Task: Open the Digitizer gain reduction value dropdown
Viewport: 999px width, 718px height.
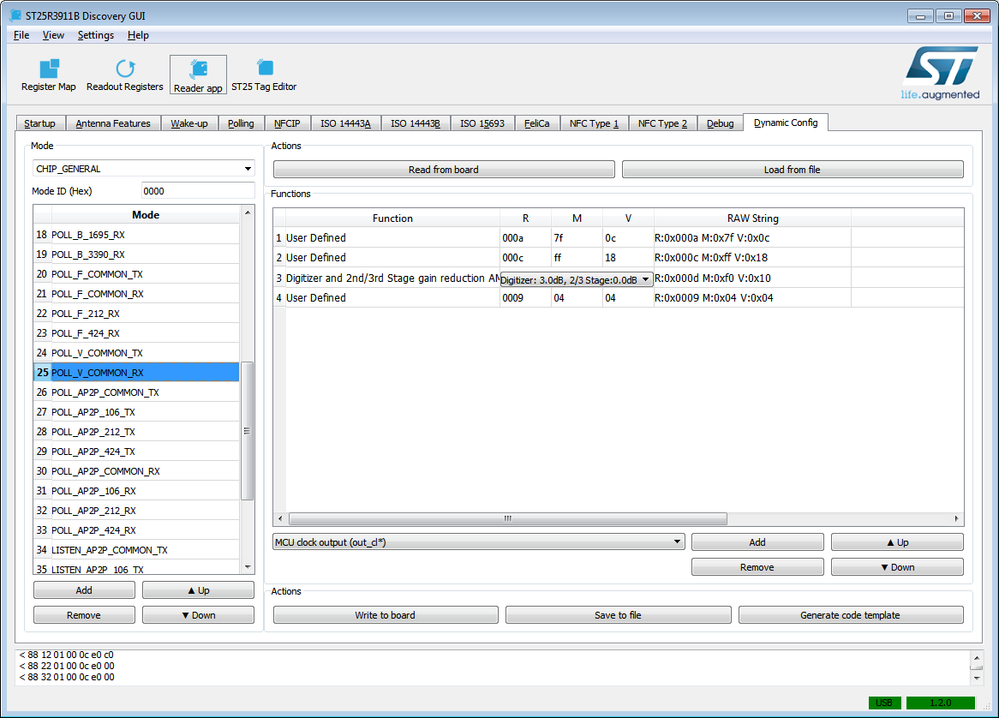Action: (576, 280)
